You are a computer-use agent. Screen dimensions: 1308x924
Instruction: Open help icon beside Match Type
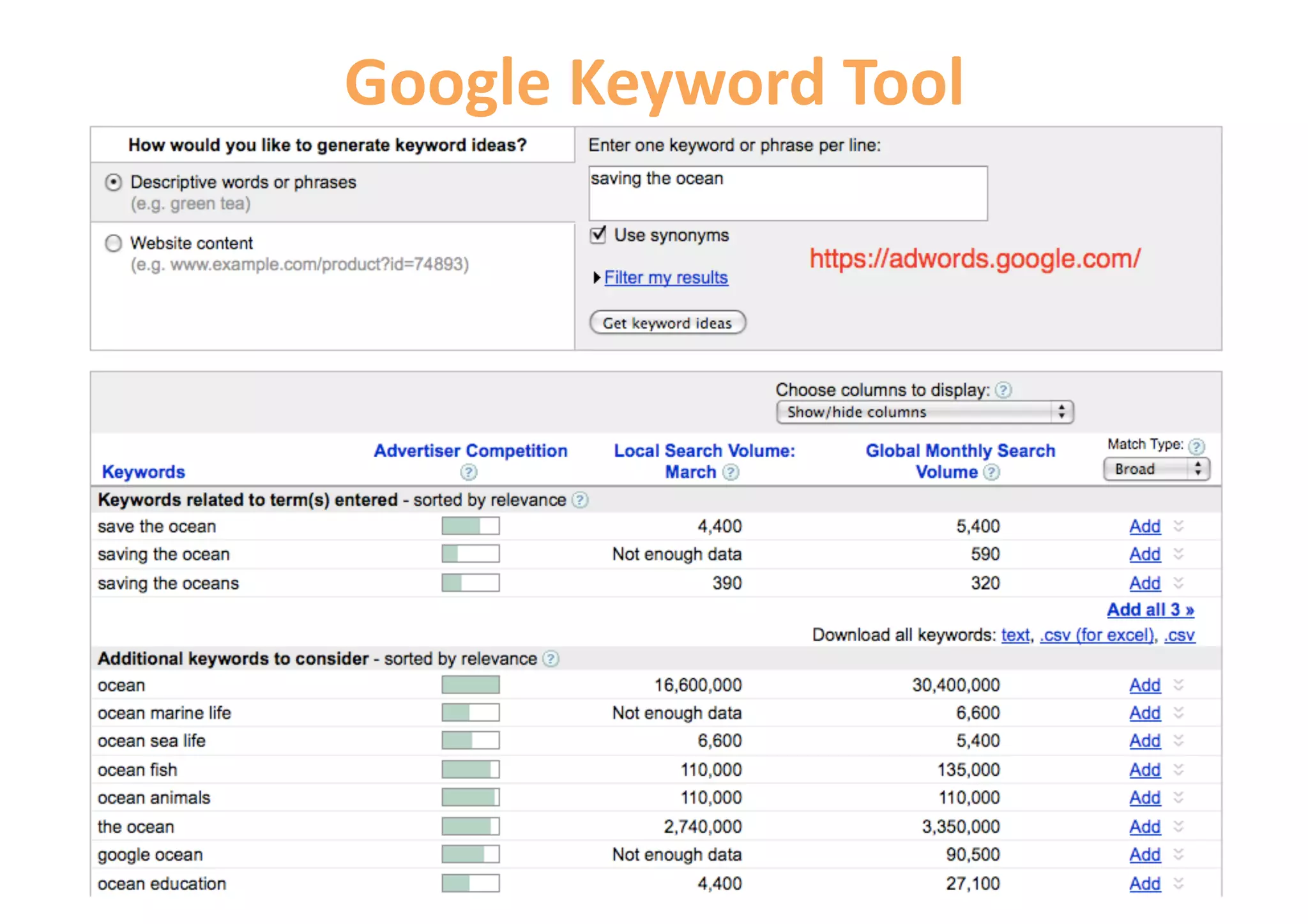point(1196,446)
